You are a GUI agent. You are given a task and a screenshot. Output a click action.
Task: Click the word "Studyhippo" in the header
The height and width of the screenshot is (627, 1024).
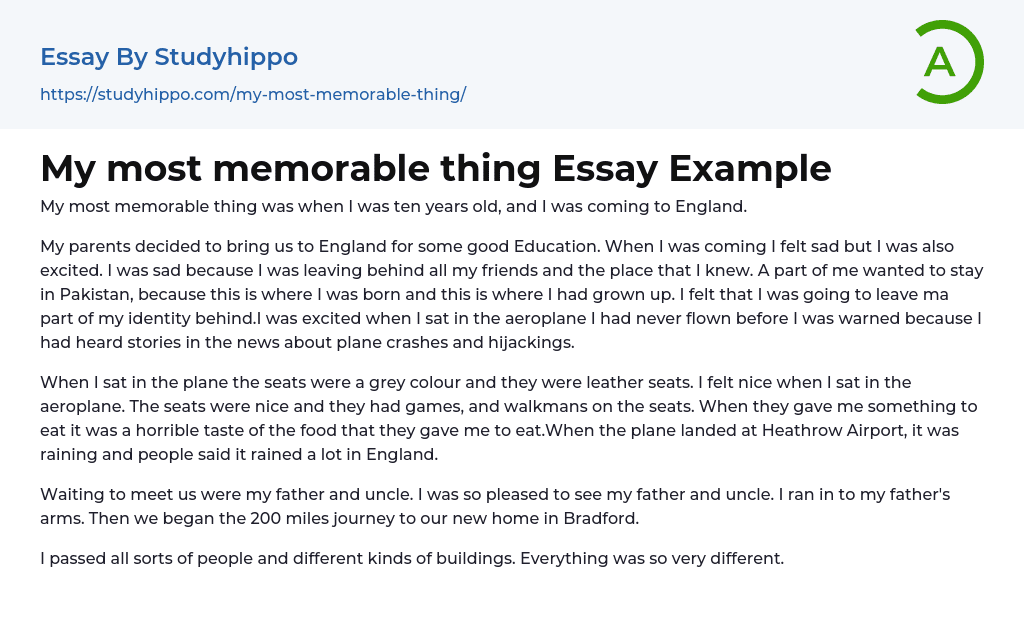click(x=226, y=57)
